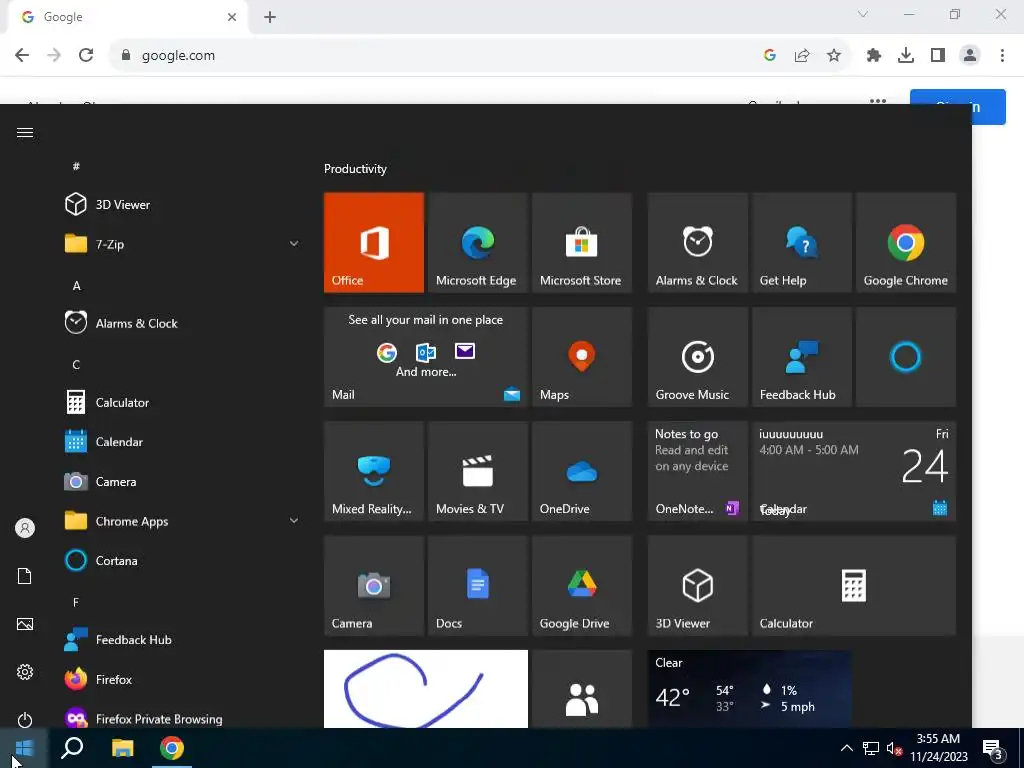The height and width of the screenshot is (768, 1024).
Task: Open the Calendar live tile showing 24
Action: click(x=854, y=472)
